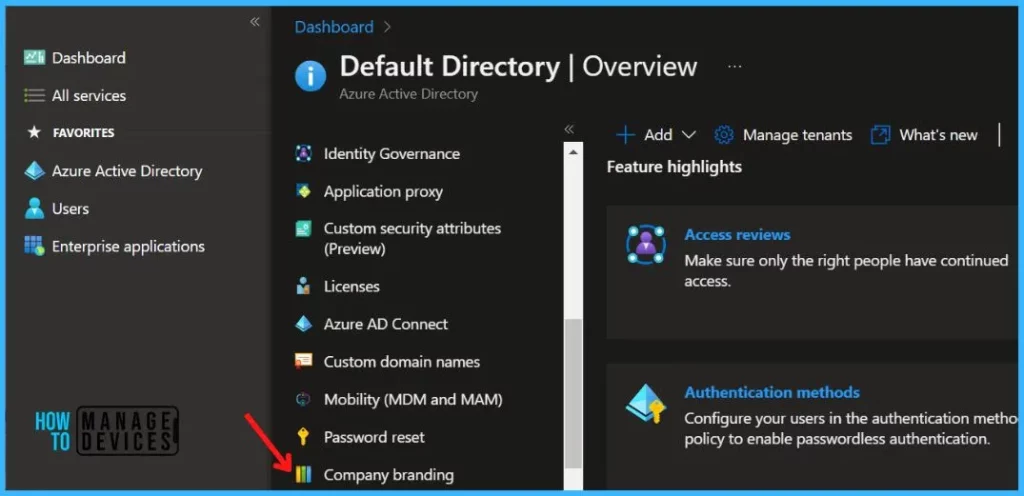Collapse the directory resource menu
Image resolution: width=1024 pixels, height=496 pixels.
point(569,129)
